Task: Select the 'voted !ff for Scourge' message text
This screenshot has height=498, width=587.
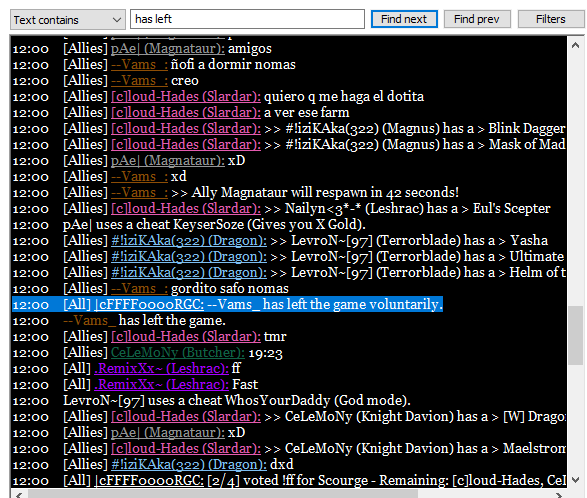Action: (387, 481)
